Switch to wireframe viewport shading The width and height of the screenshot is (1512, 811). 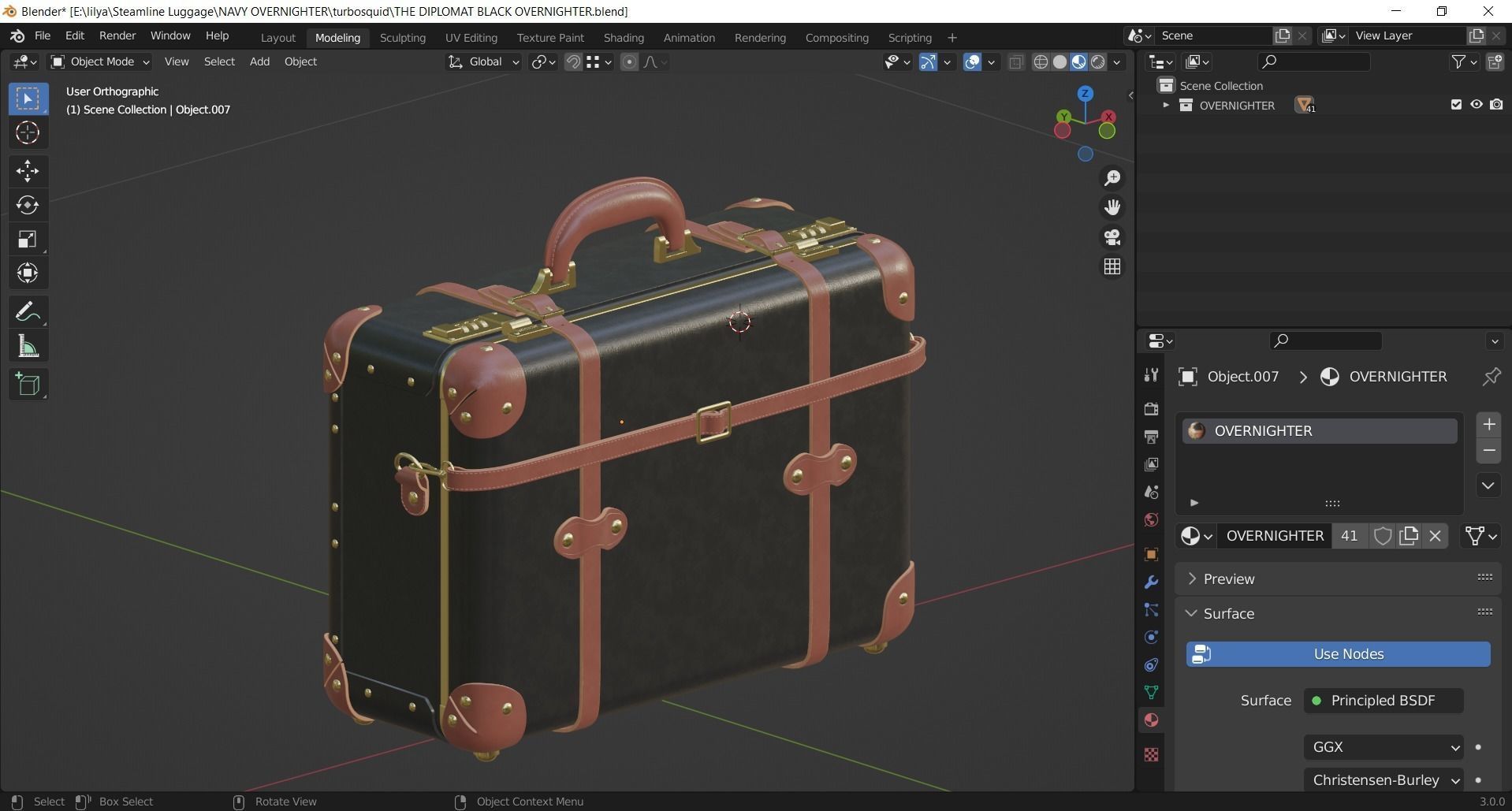[1041, 61]
